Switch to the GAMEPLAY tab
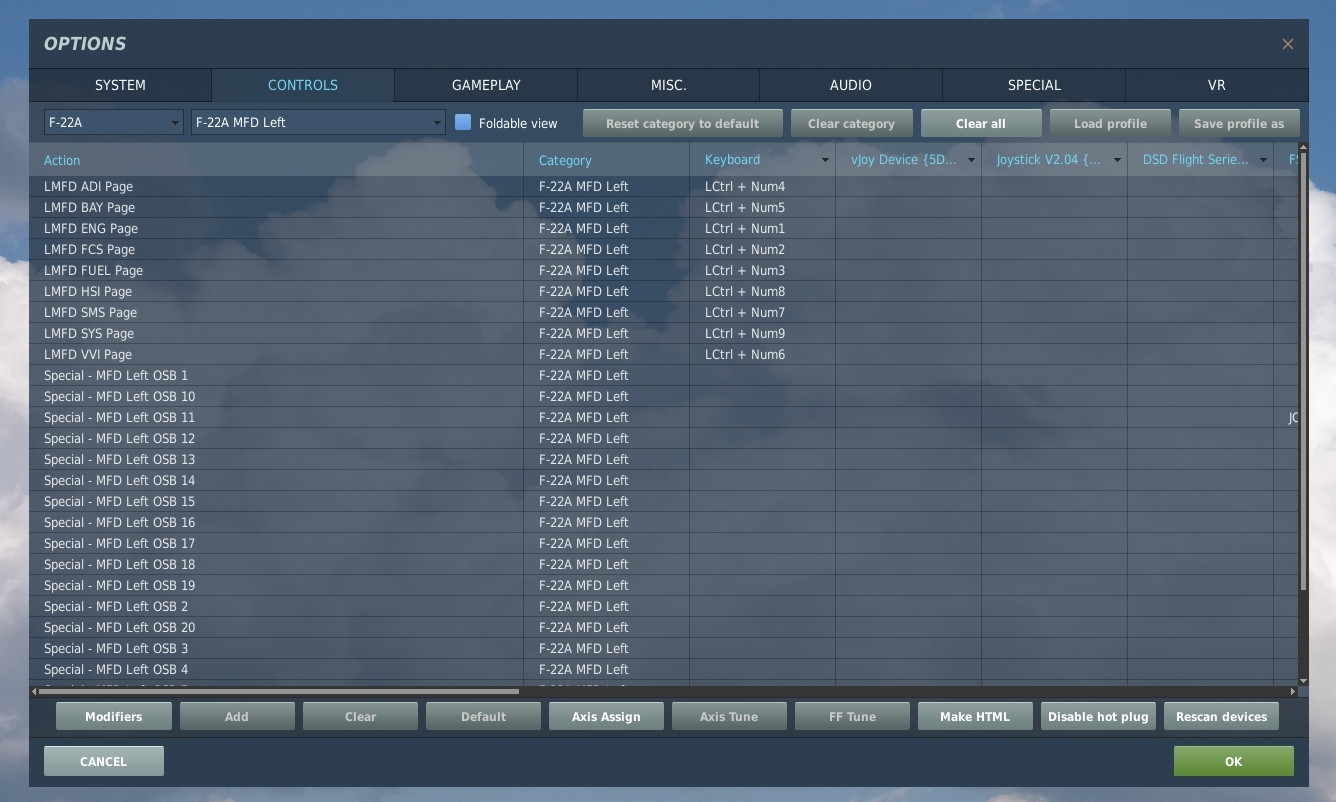1336x802 pixels. [x=486, y=85]
